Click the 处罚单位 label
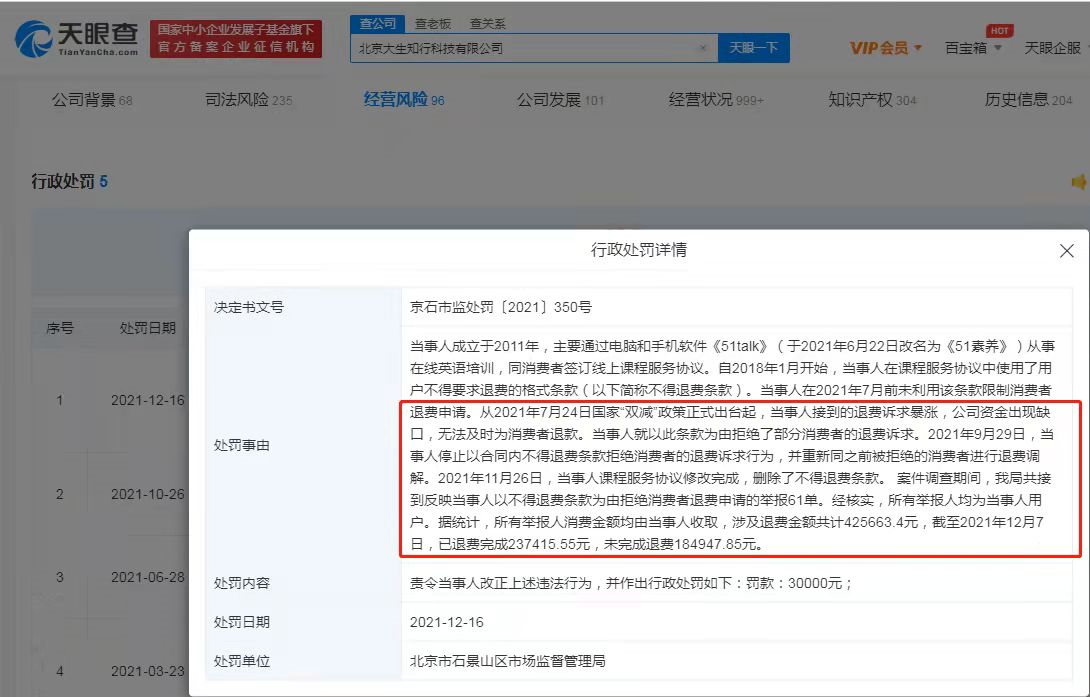Image resolution: width=1090 pixels, height=697 pixels. pyautogui.click(x=242, y=661)
